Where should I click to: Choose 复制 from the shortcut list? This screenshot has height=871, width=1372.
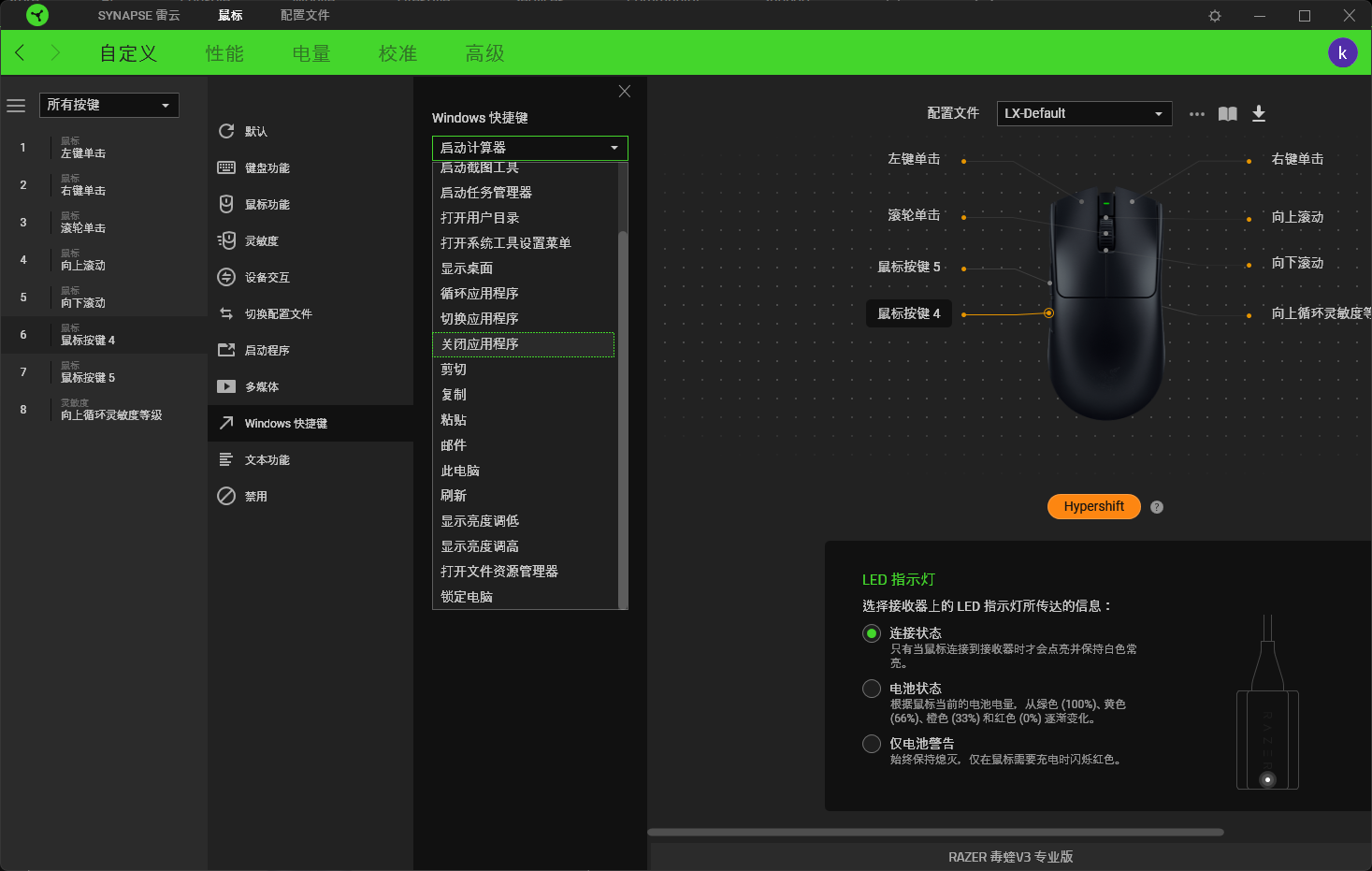coord(525,395)
